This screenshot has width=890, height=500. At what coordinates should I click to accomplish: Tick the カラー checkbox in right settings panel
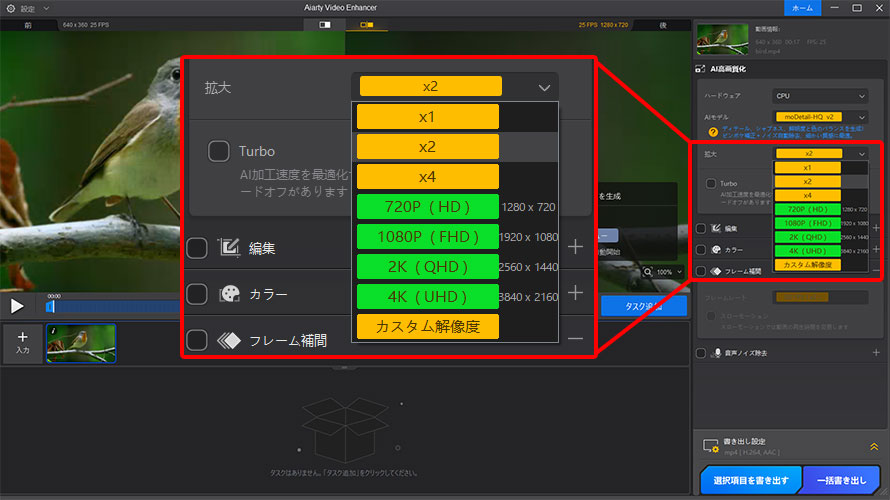(701, 250)
